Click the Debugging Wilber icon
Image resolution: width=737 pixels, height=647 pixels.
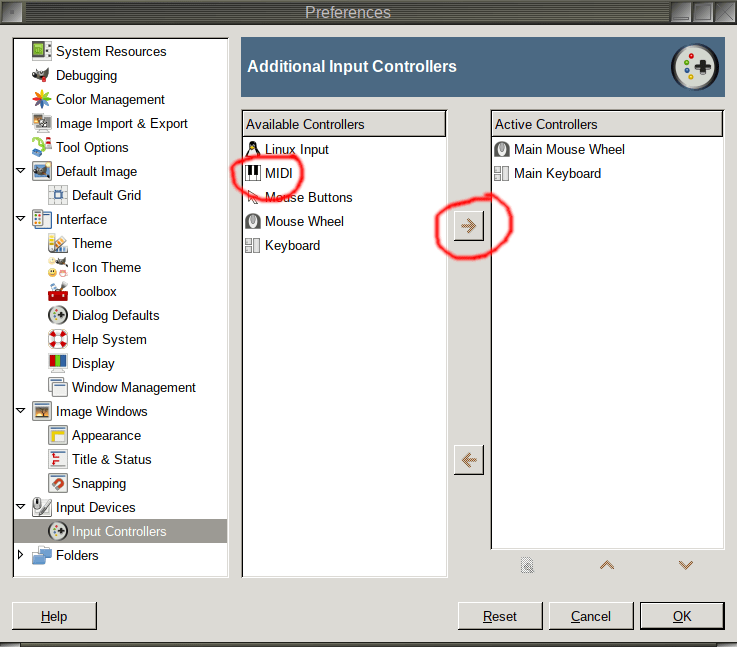41,75
